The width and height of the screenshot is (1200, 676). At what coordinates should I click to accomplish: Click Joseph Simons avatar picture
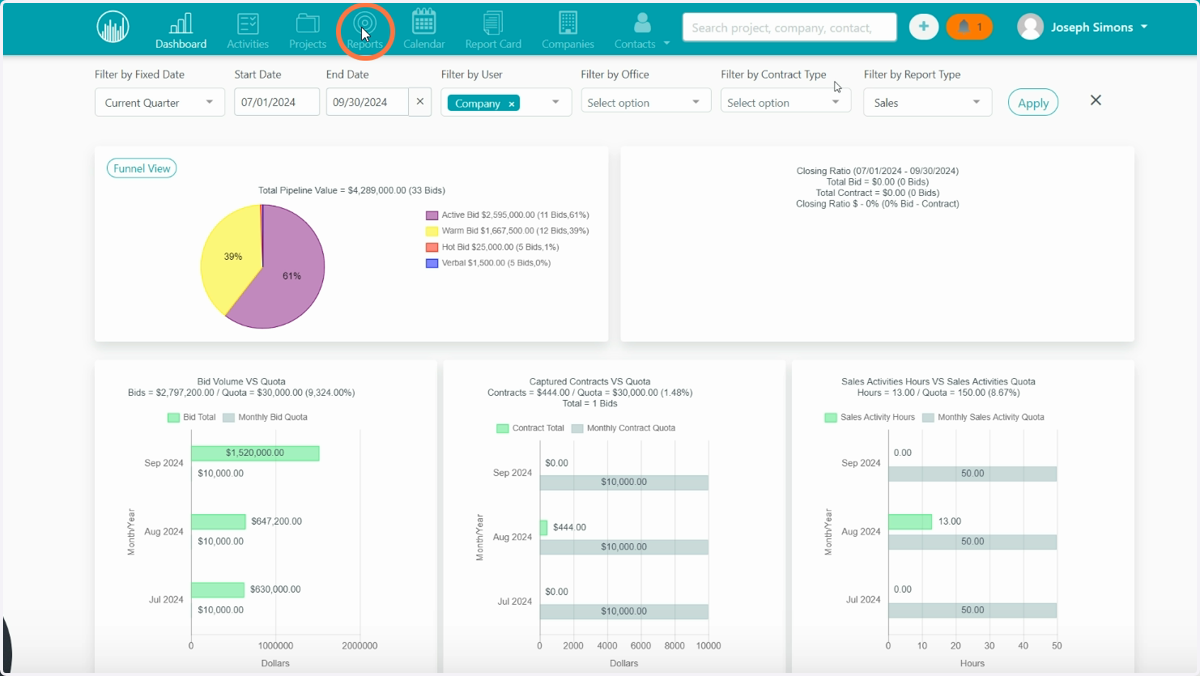click(x=1030, y=27)
